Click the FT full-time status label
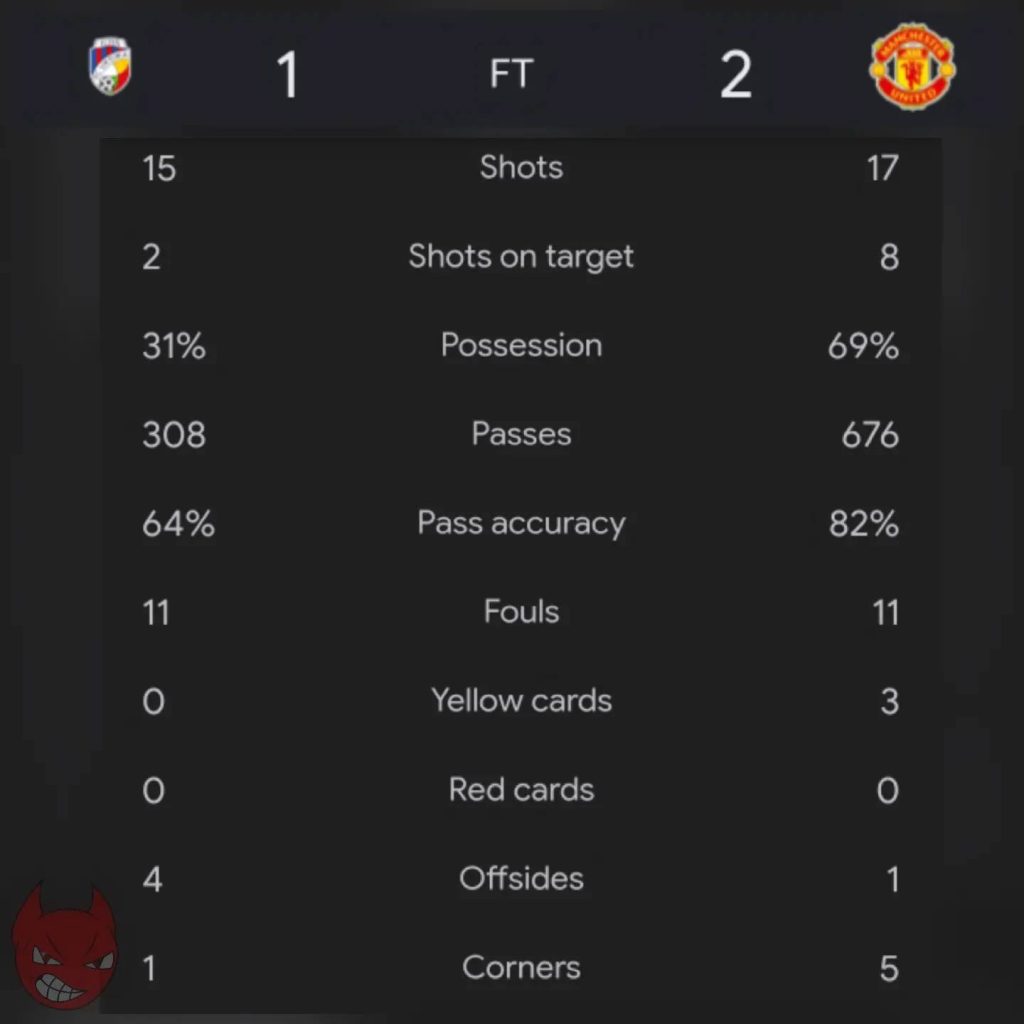The image size is (1024, 1024). 511,74
